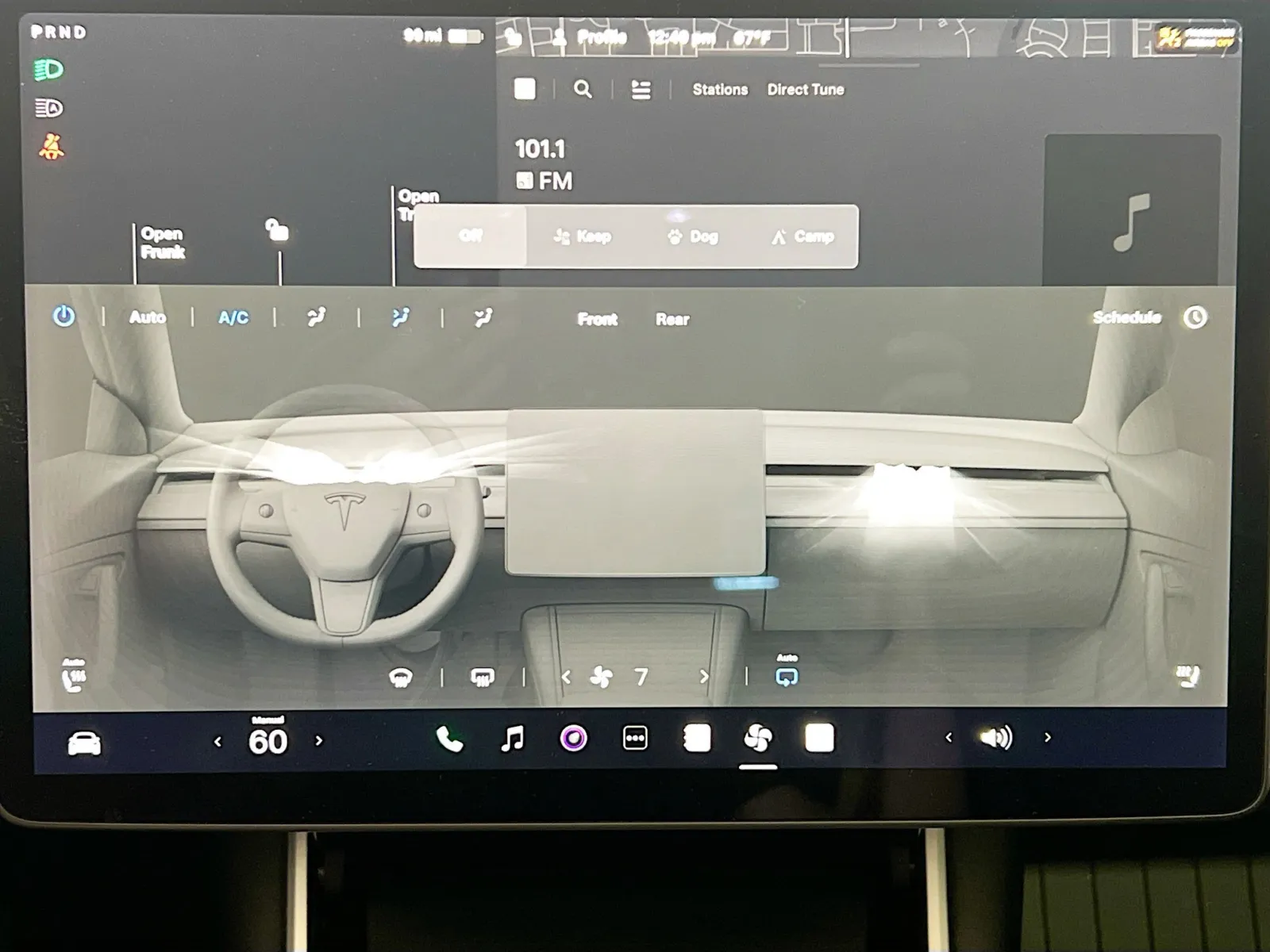The height and width of the screenshot is (952, 1270).
Task: Open the Stations tab in radio
Action: pos(720,90)
